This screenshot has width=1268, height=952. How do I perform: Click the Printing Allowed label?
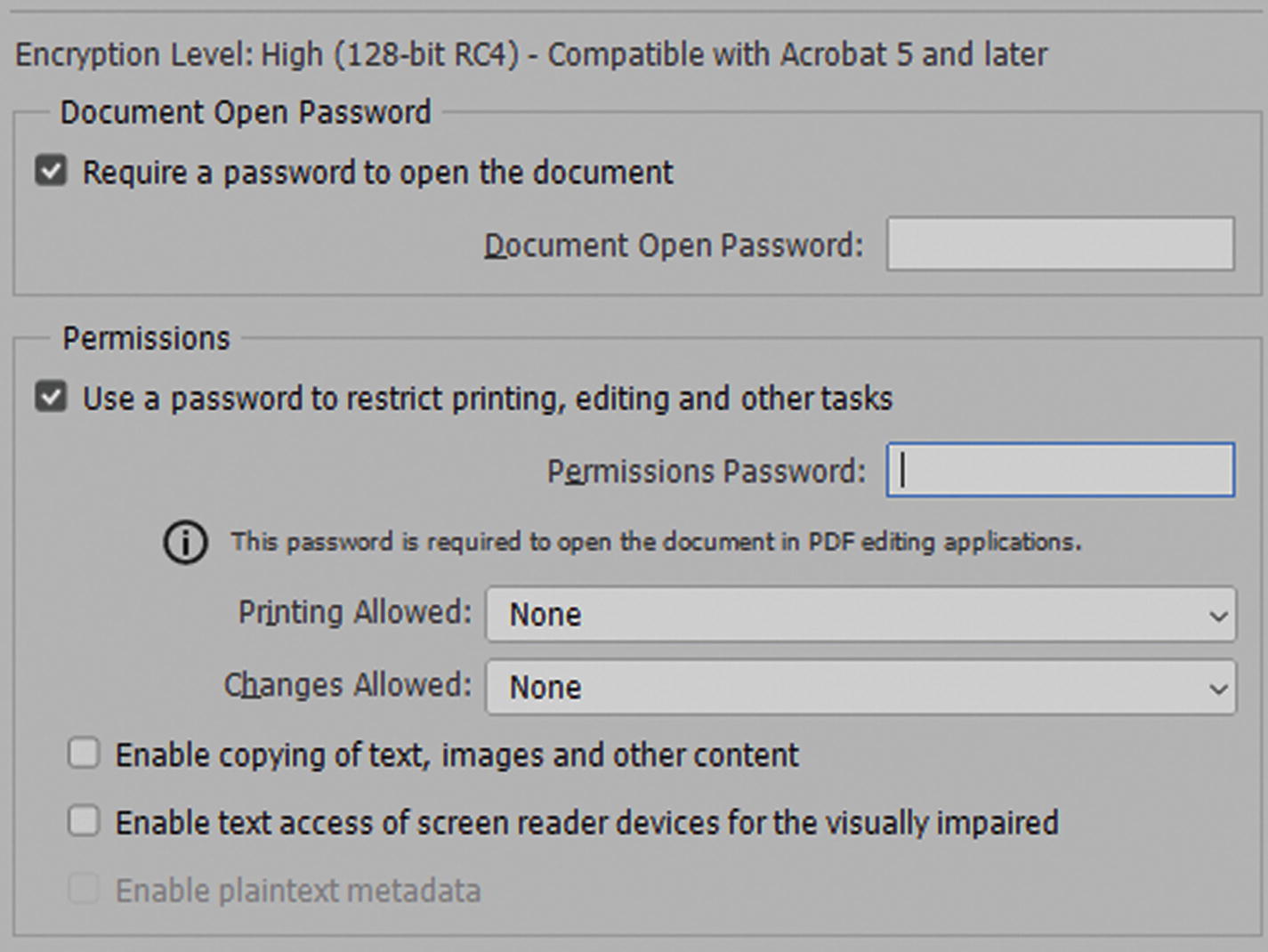354,613
